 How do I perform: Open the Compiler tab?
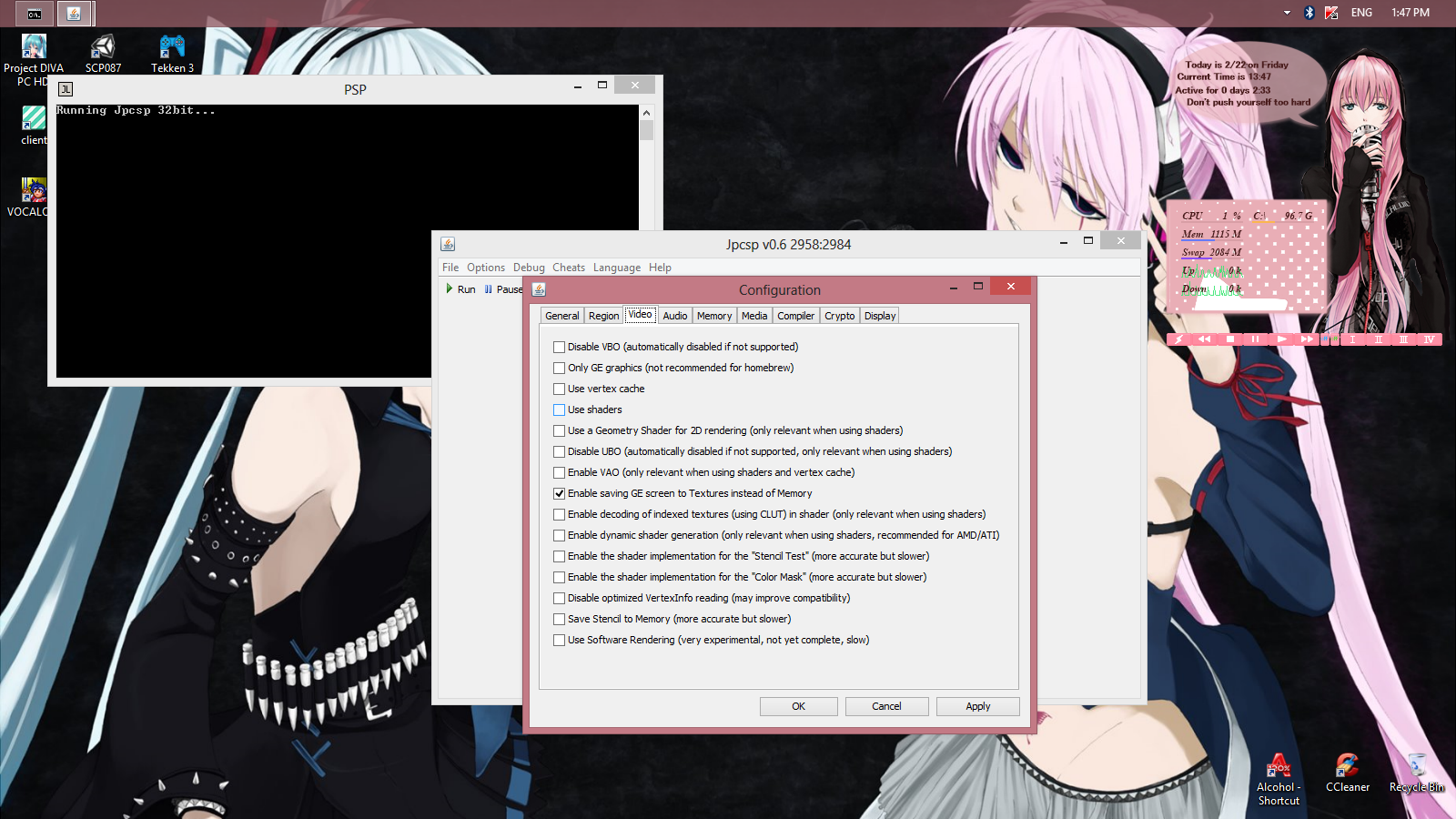[x=796, y=316]
